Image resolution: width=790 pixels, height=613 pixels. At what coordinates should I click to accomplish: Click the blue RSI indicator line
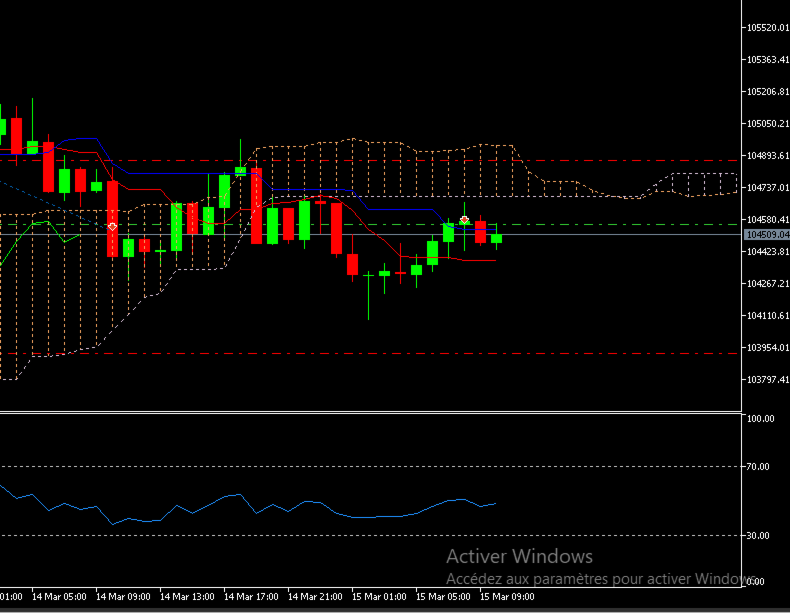point(248,505)
